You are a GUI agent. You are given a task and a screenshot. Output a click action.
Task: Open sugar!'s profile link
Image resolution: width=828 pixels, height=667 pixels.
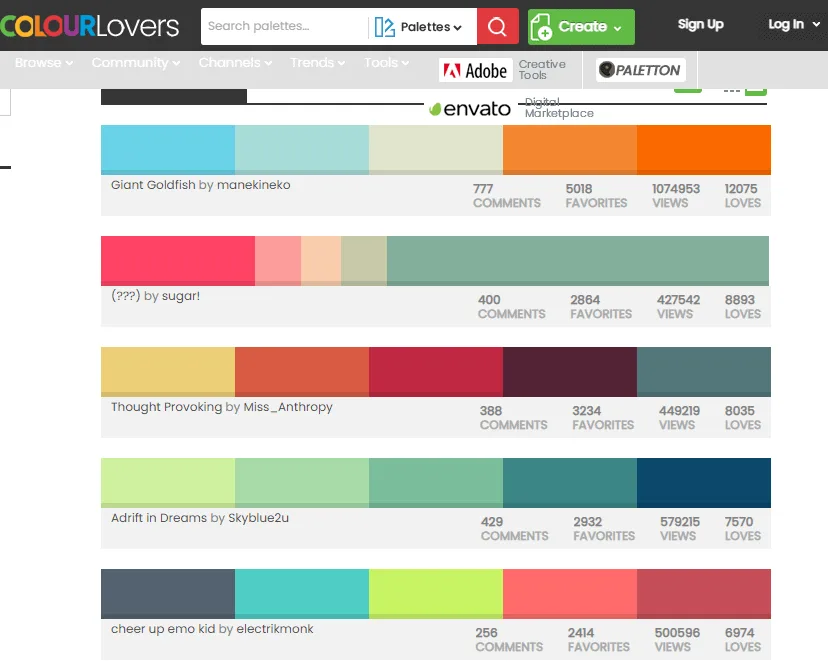tap(181, 296)
